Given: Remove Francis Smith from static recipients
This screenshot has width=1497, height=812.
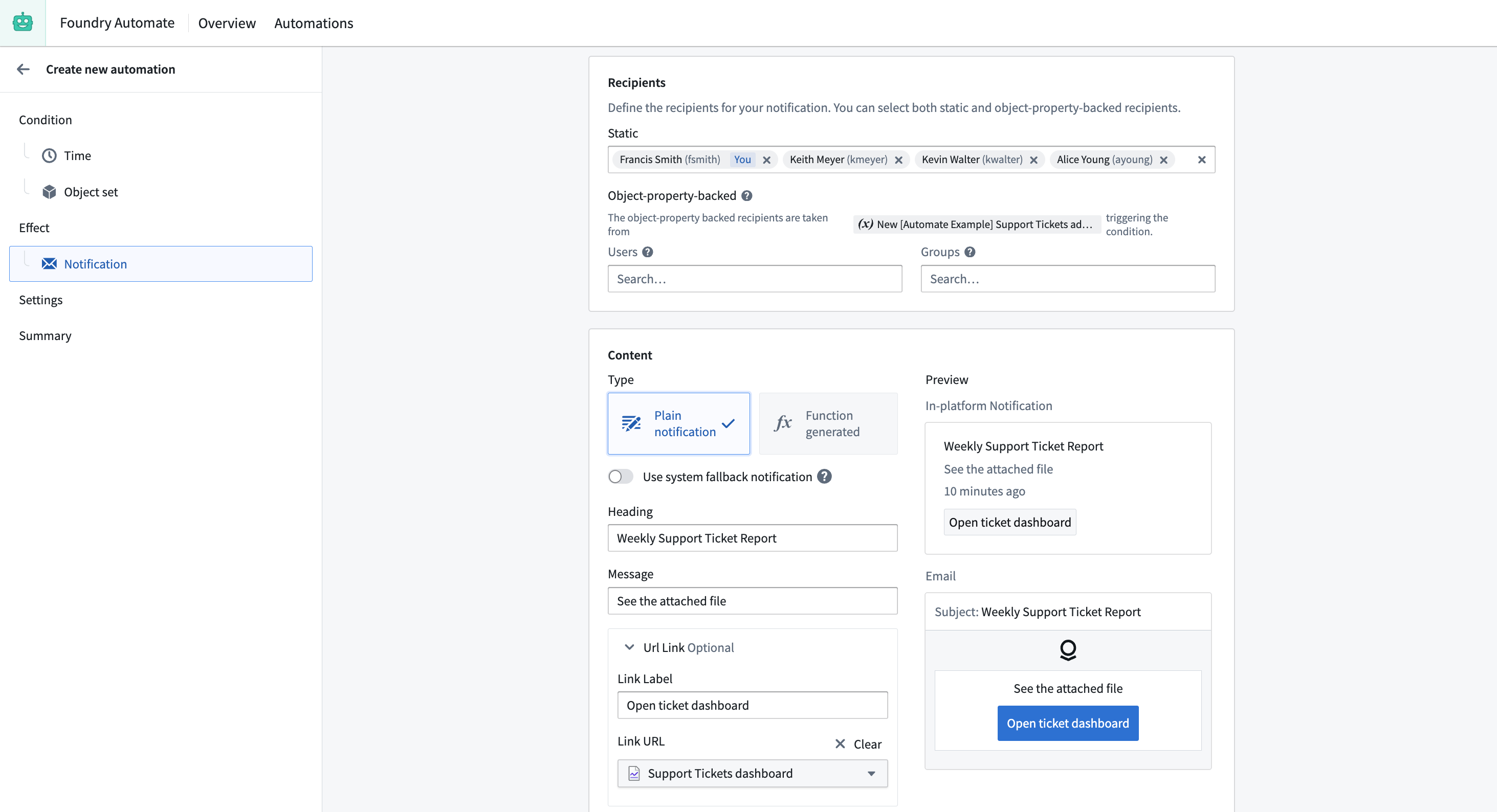Looking at the screenshot, I should pyautogui.click(x=766, y=160).
